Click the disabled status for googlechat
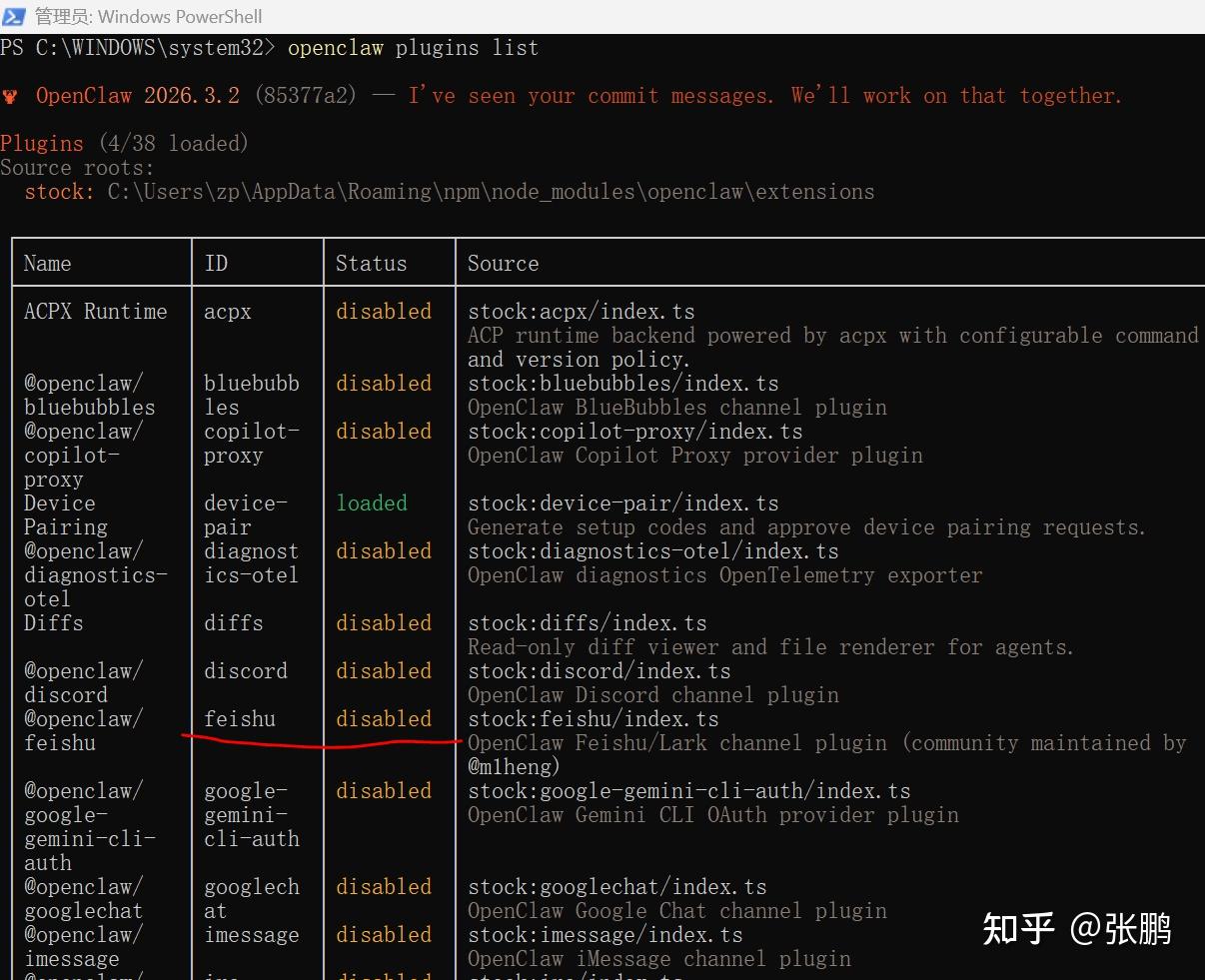The image size is (1205, 980). tap(384, 887)
